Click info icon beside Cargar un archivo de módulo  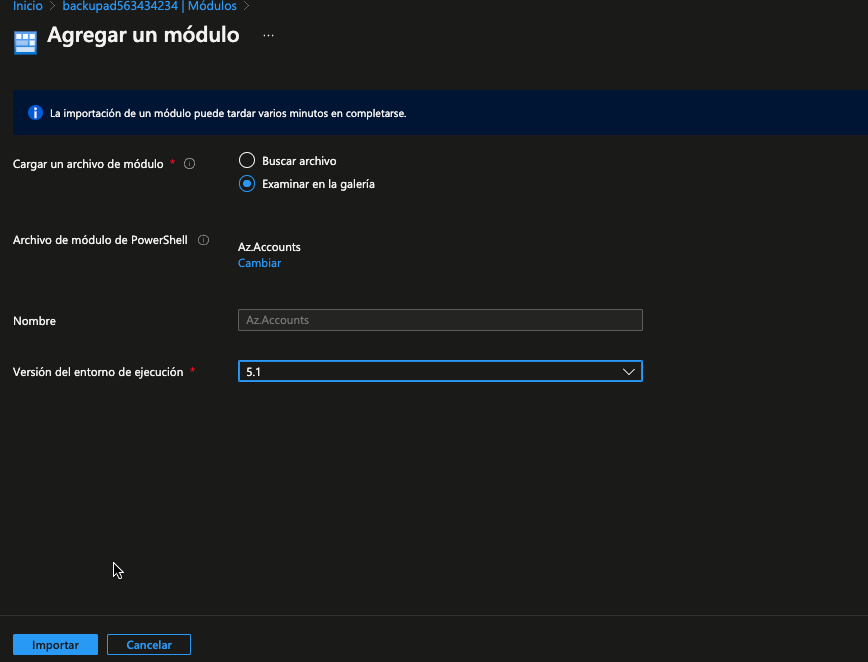coord(189,164)
